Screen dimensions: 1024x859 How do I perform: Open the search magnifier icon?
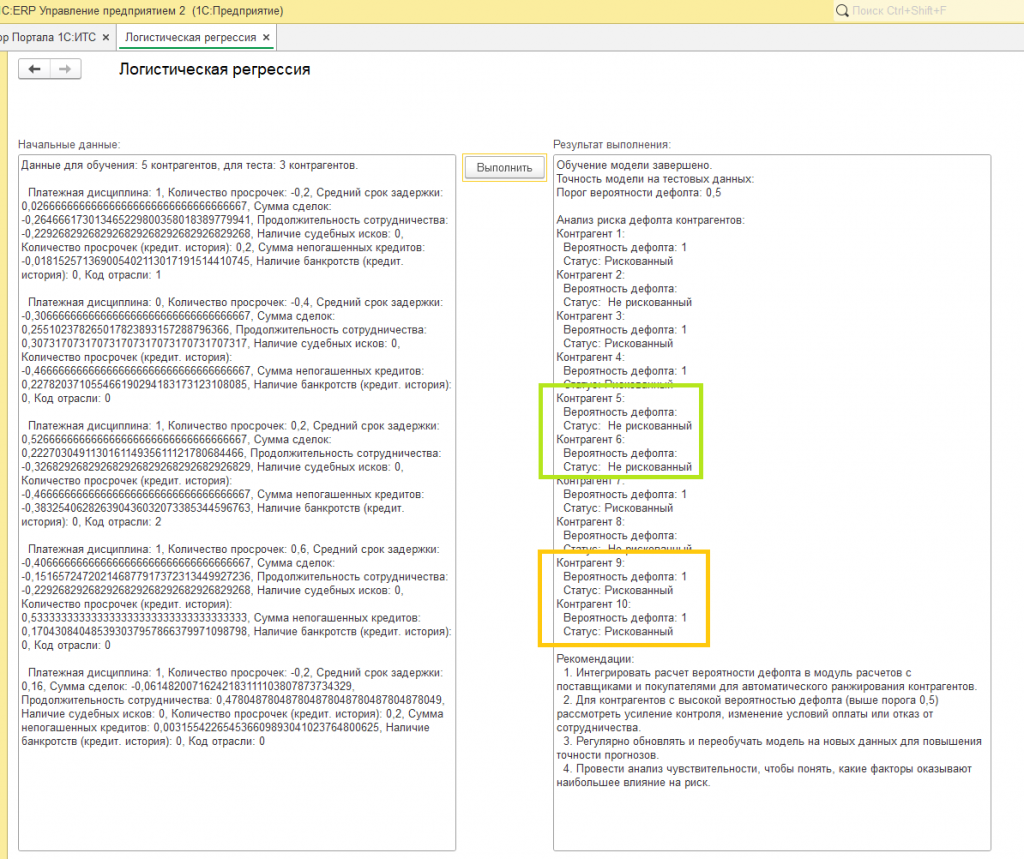(842, 10)
